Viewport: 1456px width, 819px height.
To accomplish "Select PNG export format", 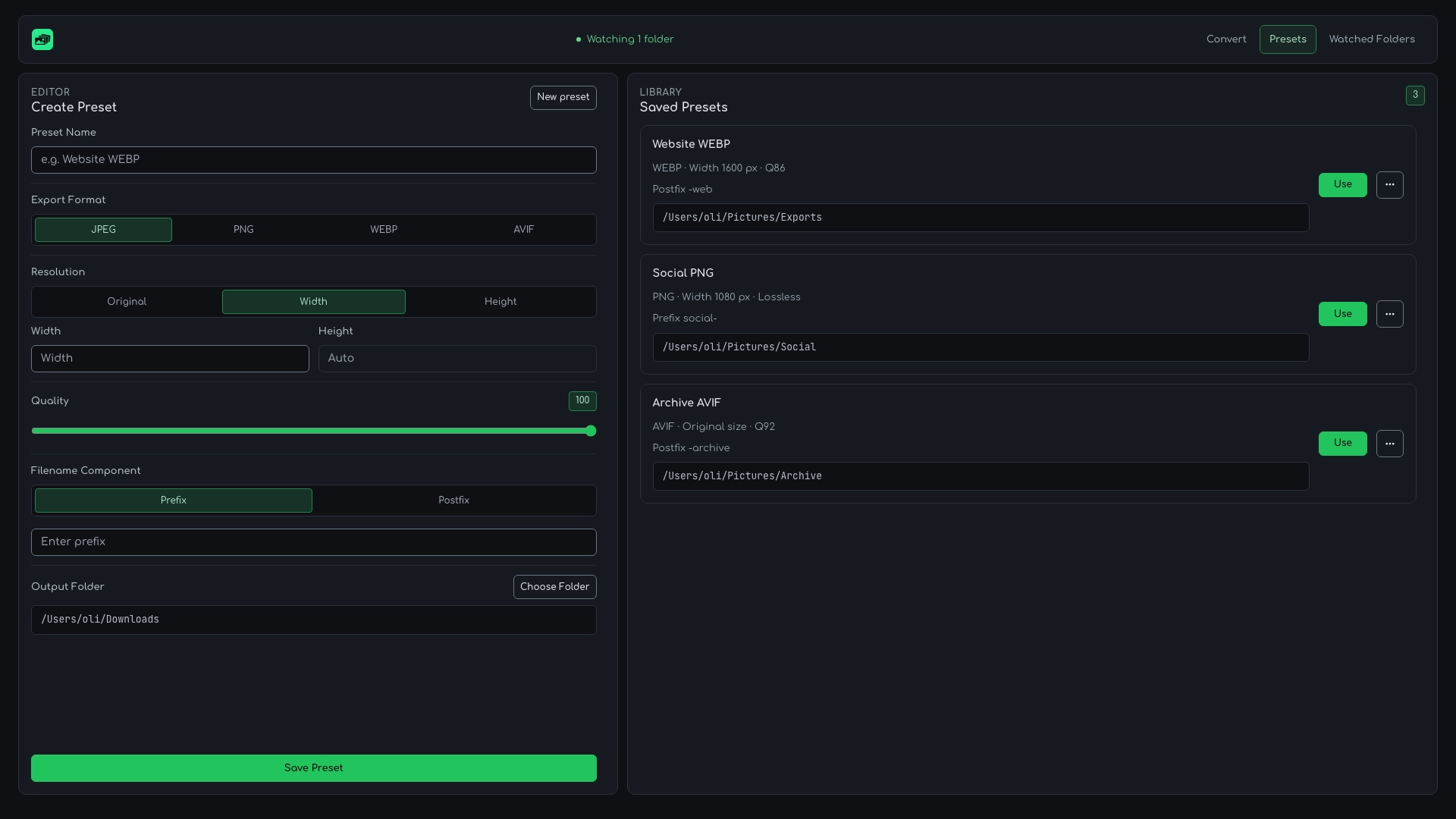I will pos(243,230).
